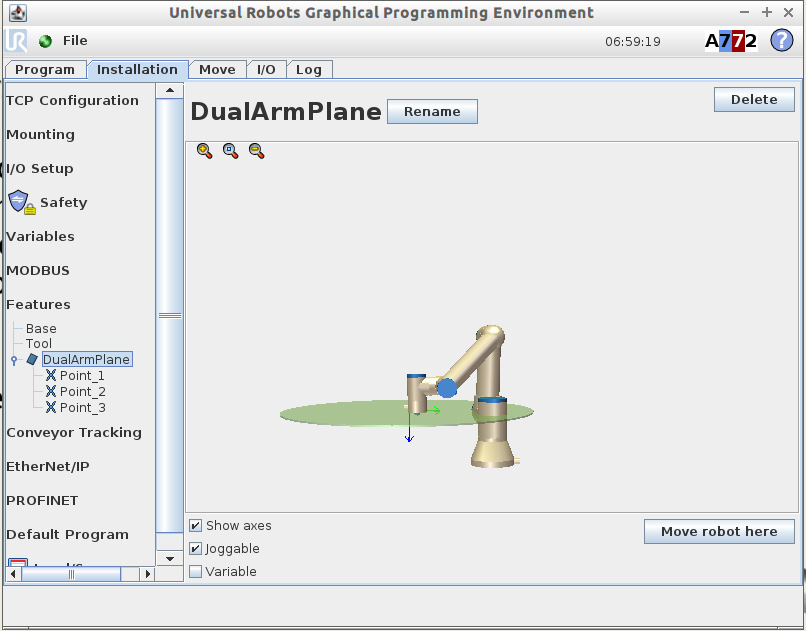Screen dimensions: 806x631
Task: Click the Delete button
Action: pyautogui.click(x=754, y=99)
